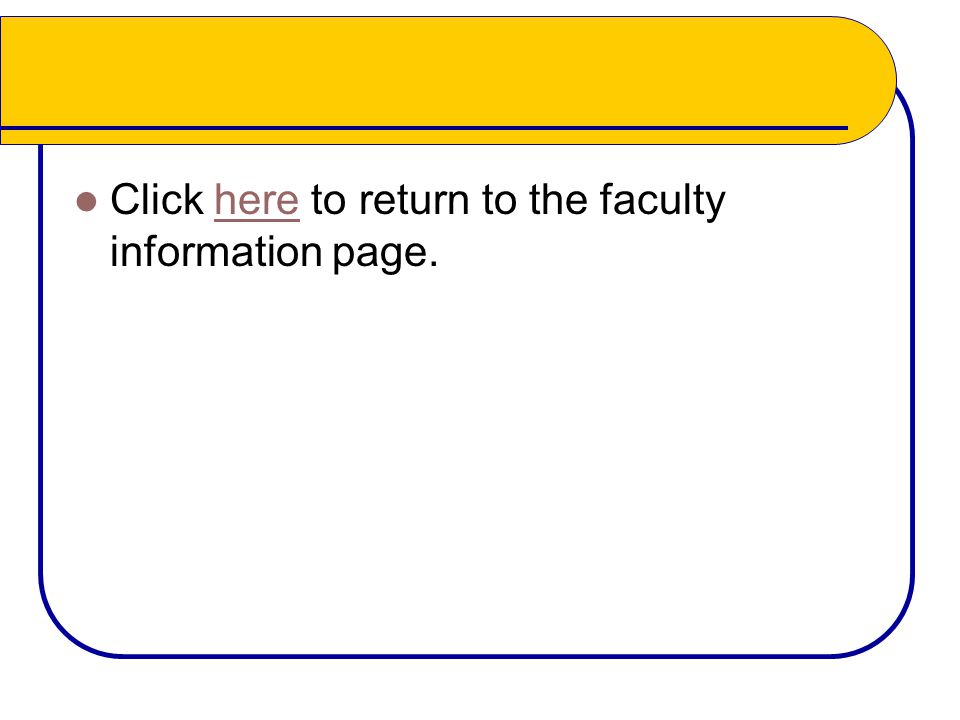960x720 pixels.
Task: Click the yellow title banner area
Action: coord(429,72)
